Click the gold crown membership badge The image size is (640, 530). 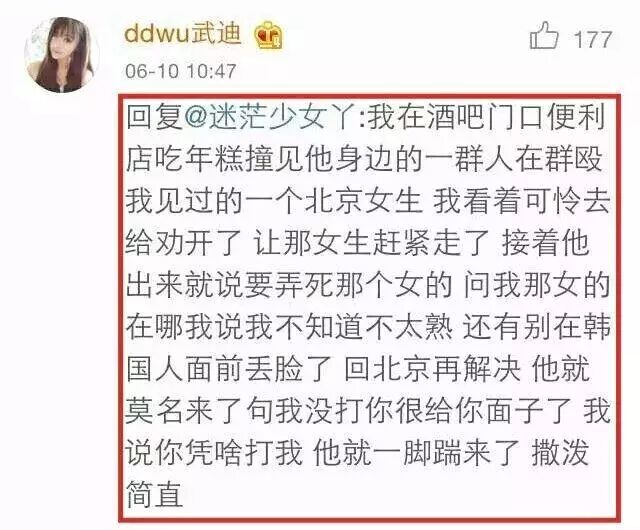(x=269, y=35)
